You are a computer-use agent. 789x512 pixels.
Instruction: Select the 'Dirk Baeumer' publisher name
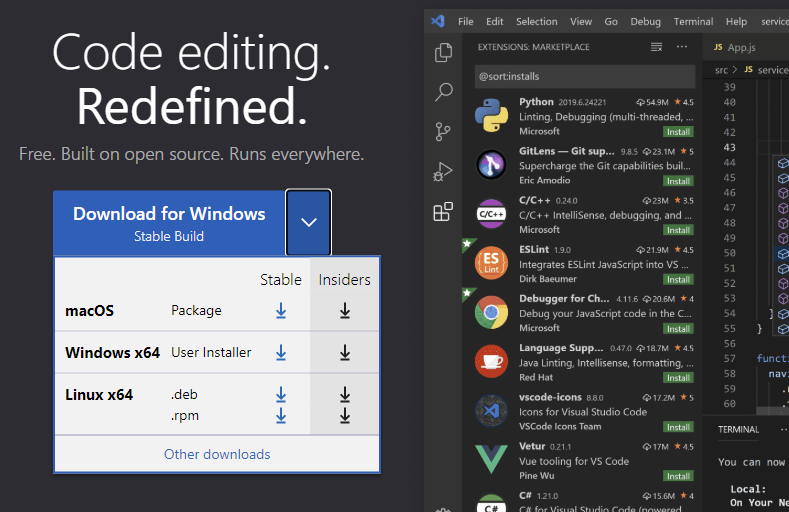(x=547, y=279)
